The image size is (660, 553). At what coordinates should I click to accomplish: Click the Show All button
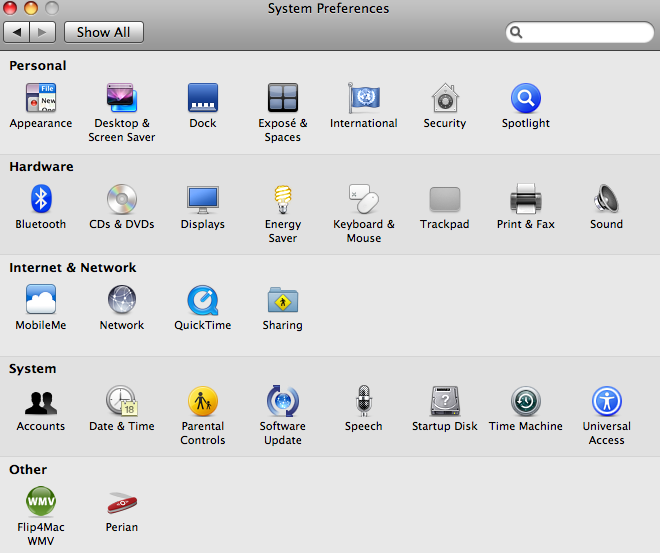click(x=104, y=32)
